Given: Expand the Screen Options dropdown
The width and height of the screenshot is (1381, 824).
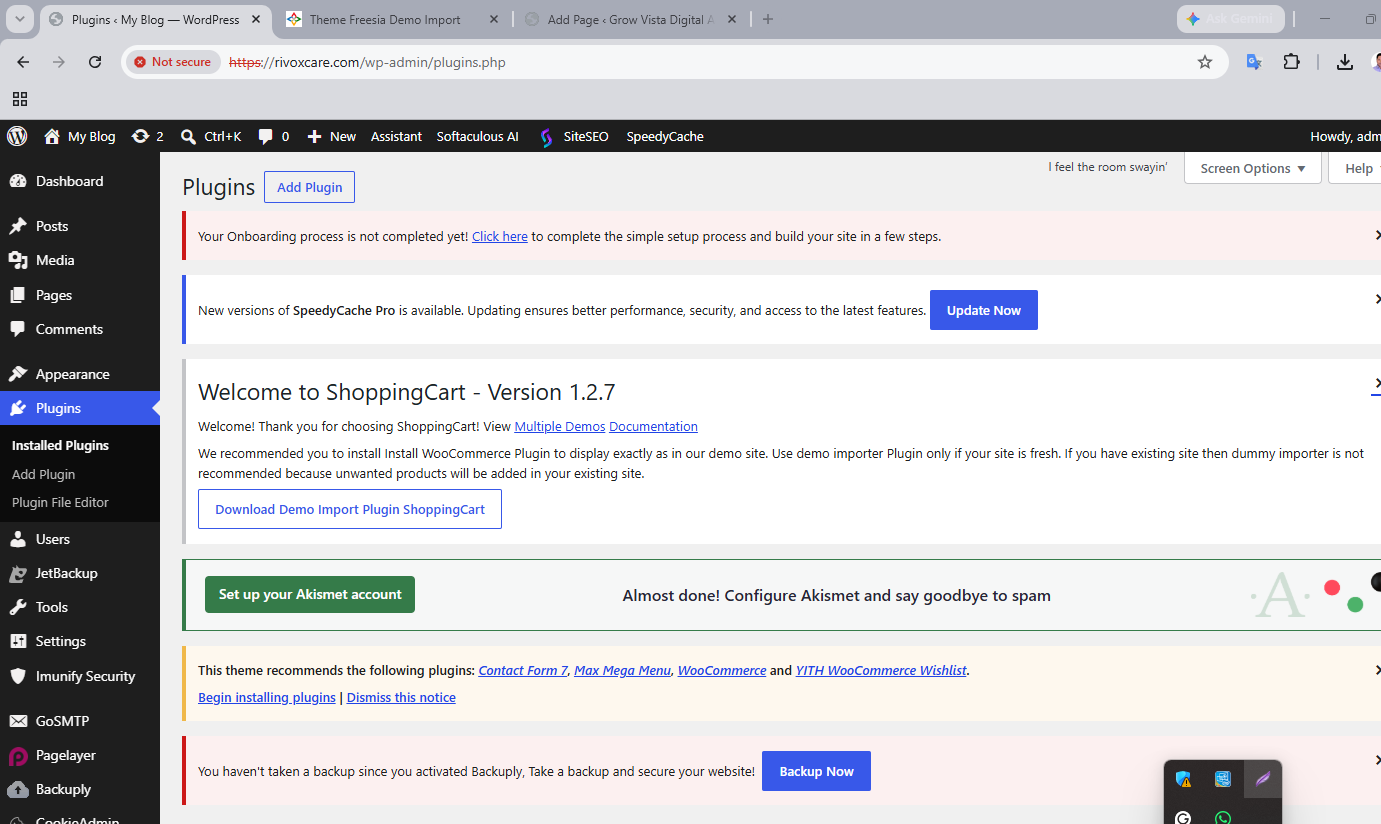Looking at the screenshot, I should [1253, 168].
